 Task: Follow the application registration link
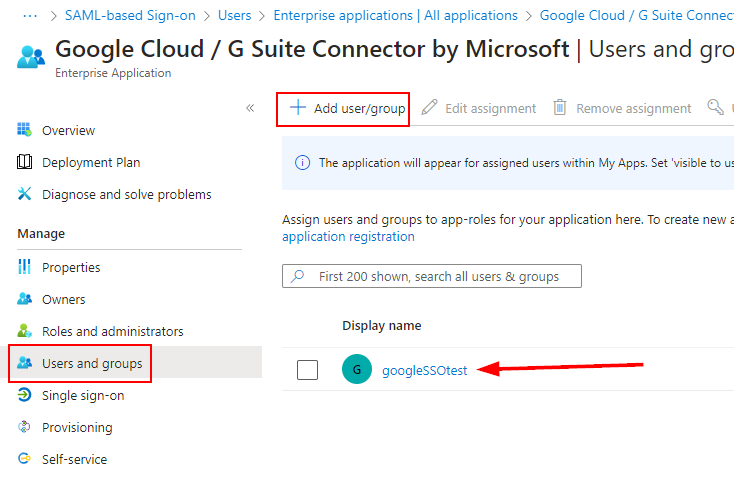348,237
